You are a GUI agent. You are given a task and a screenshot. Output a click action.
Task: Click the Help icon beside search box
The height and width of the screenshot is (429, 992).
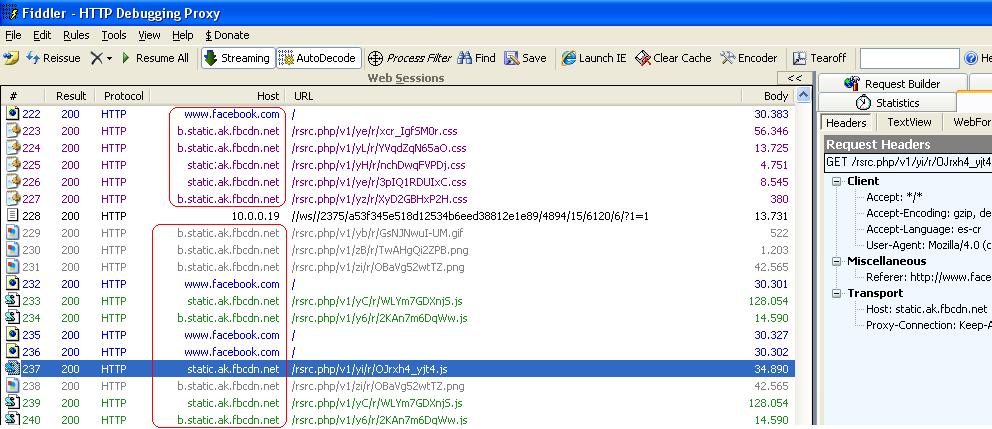tap(970, 58)
